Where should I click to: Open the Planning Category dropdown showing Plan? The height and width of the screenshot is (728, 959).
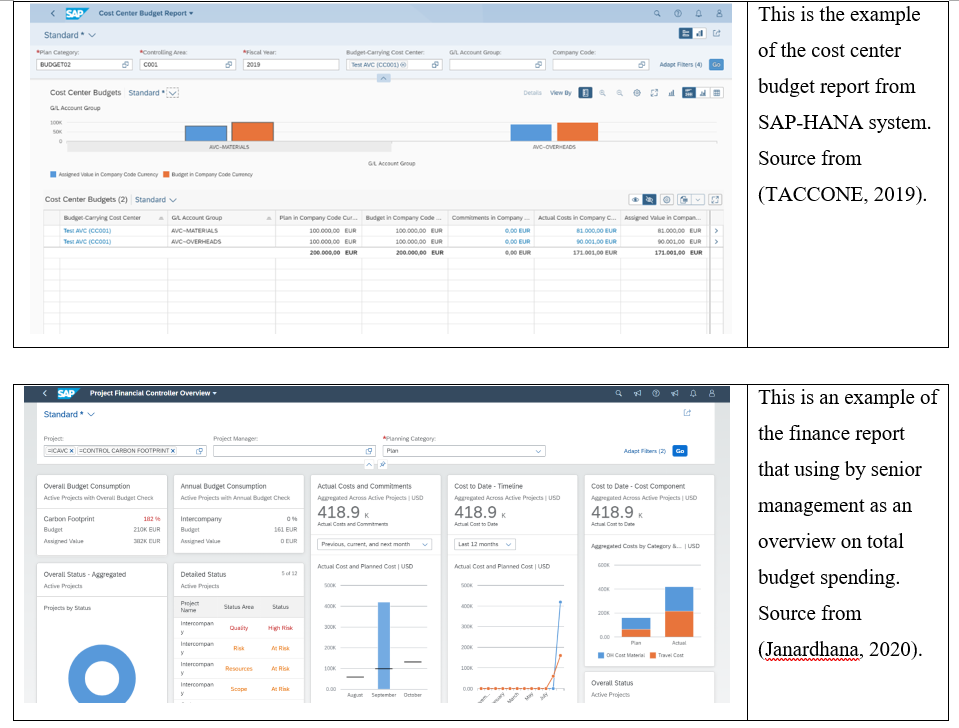click(x=464, y=451)
